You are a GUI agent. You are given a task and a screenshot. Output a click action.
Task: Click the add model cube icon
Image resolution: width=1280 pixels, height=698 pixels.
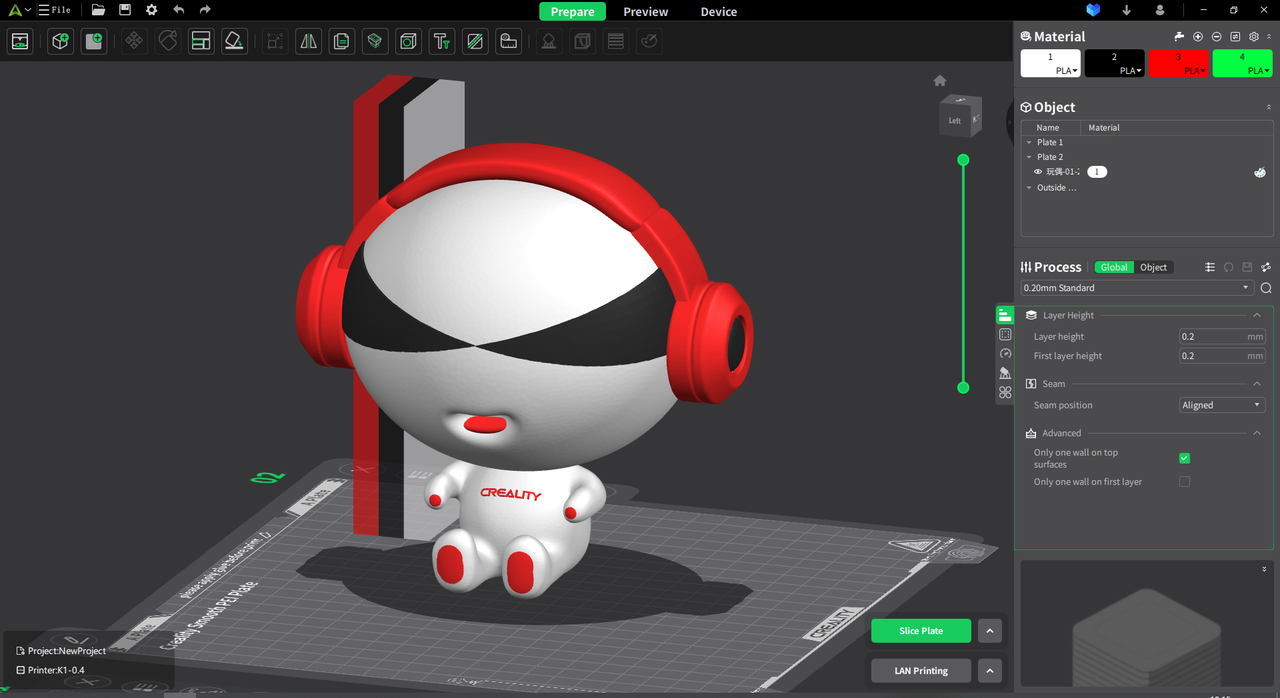tap(60, 42)
